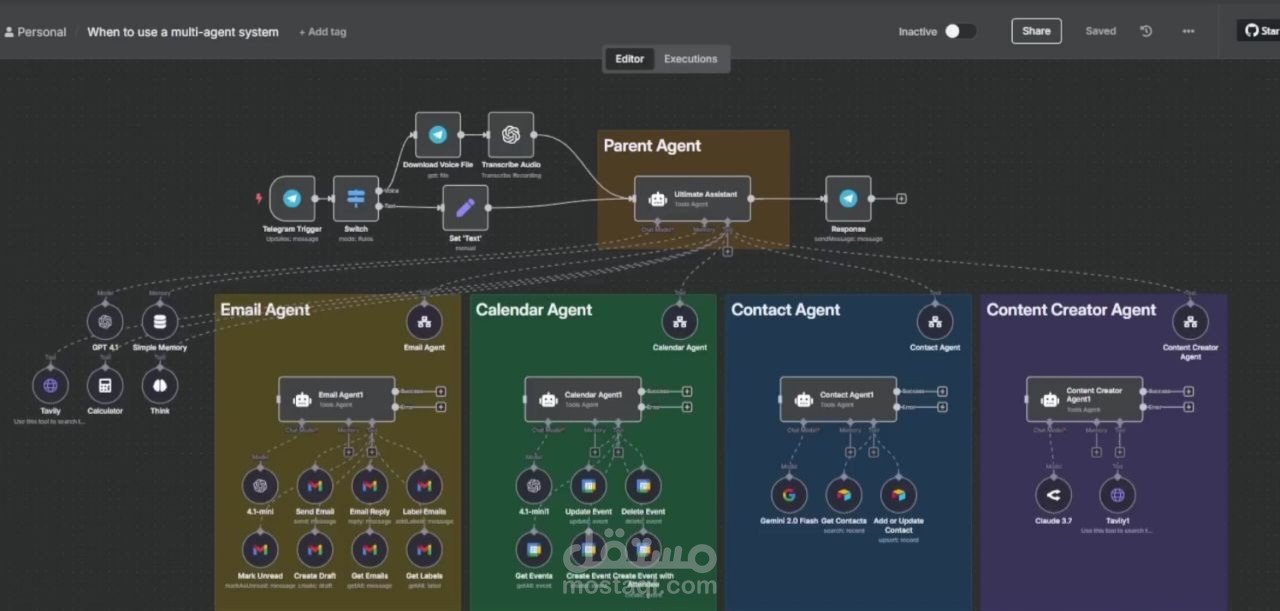Add a tag using Add tag

point(322,31)
